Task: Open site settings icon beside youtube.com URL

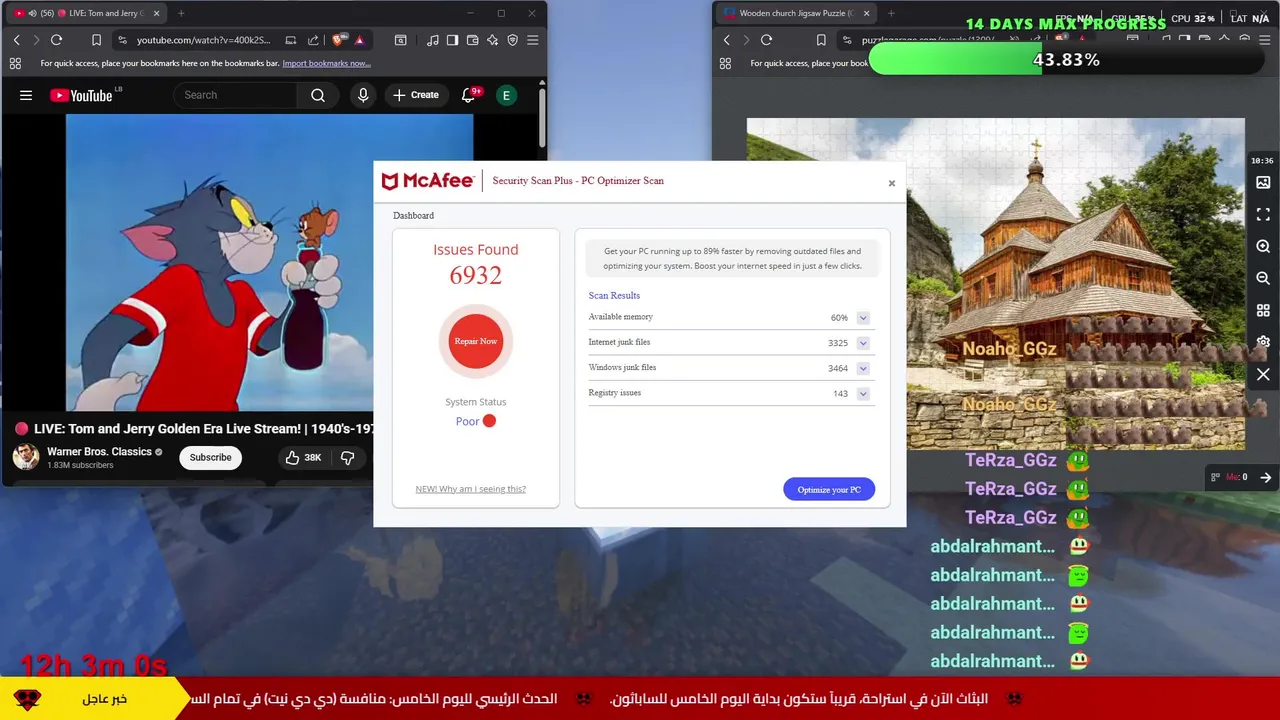Action: [x=122, y=40]
